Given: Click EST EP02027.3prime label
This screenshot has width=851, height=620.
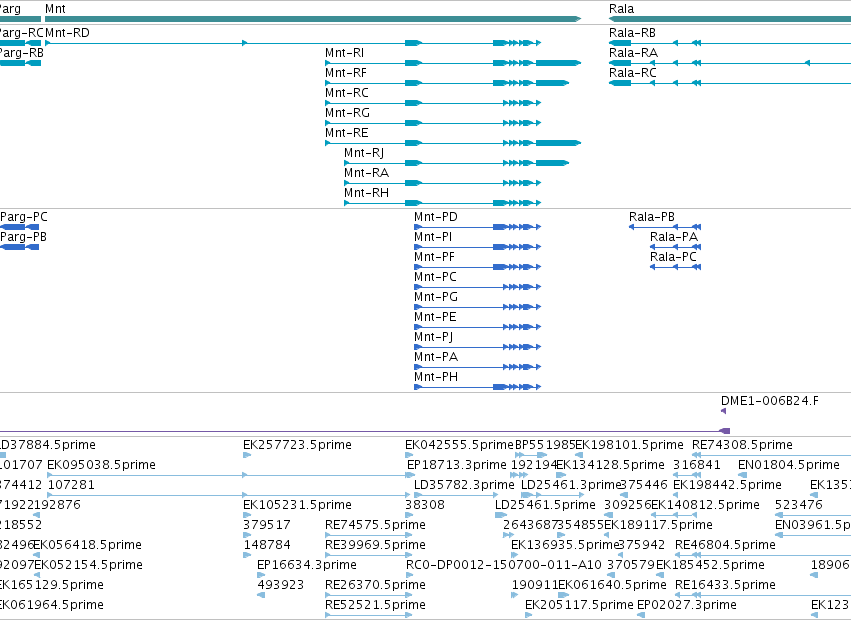Looking at the screenshot, I should [x=687, y=605].
